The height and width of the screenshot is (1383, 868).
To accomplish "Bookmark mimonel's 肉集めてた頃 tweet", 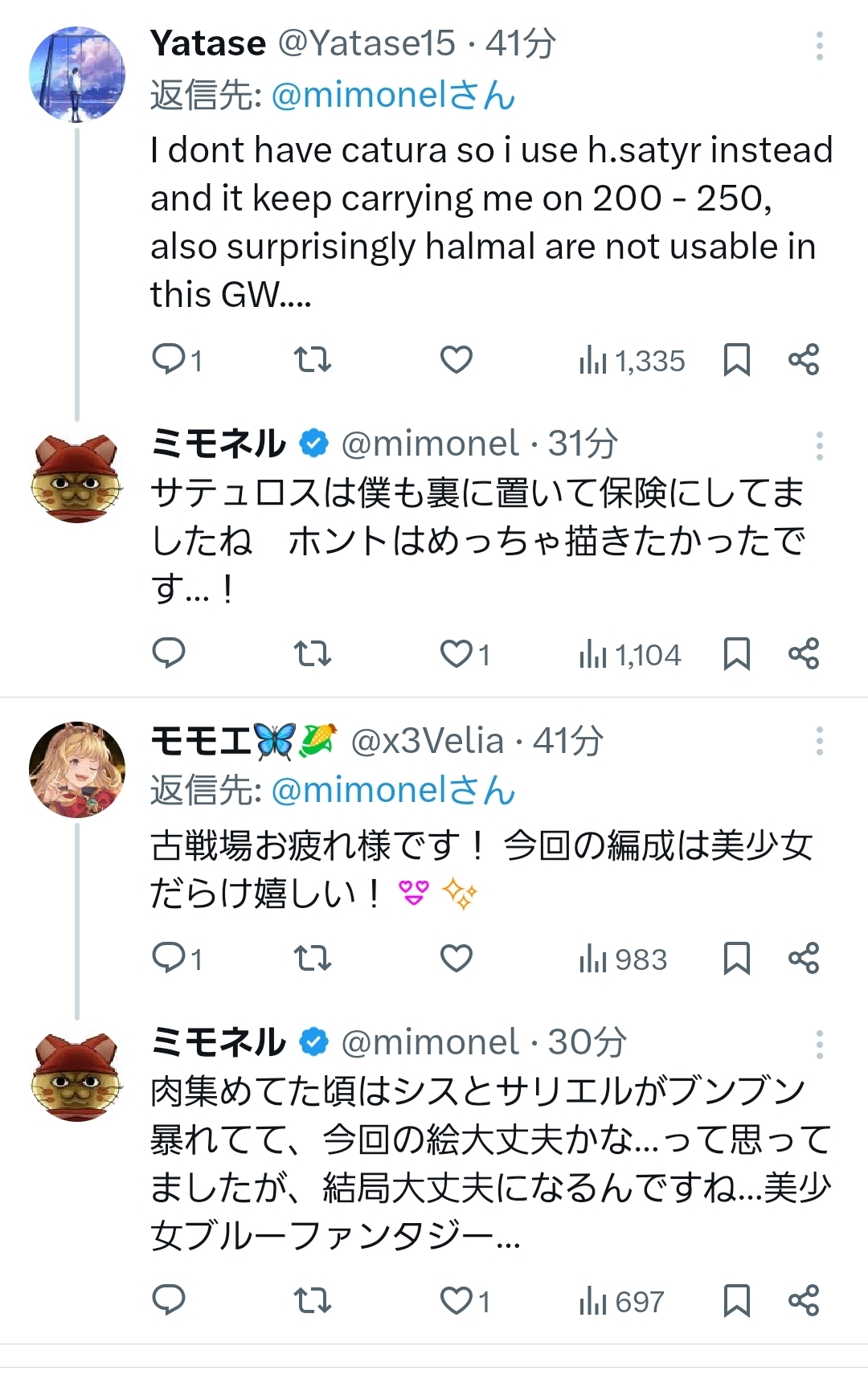I will tap(736, 1300).
